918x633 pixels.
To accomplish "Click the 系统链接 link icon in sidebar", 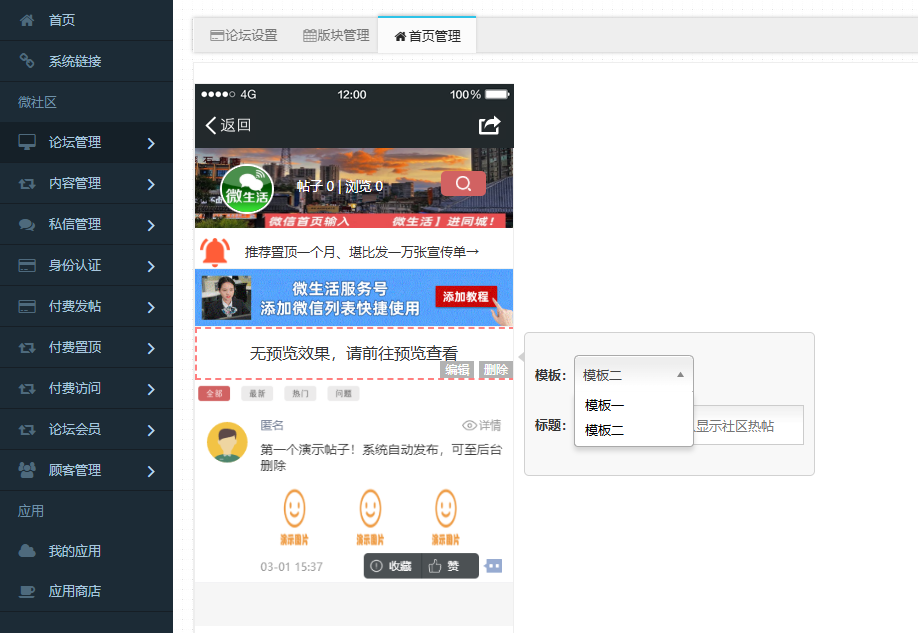I will coord(27,61).
